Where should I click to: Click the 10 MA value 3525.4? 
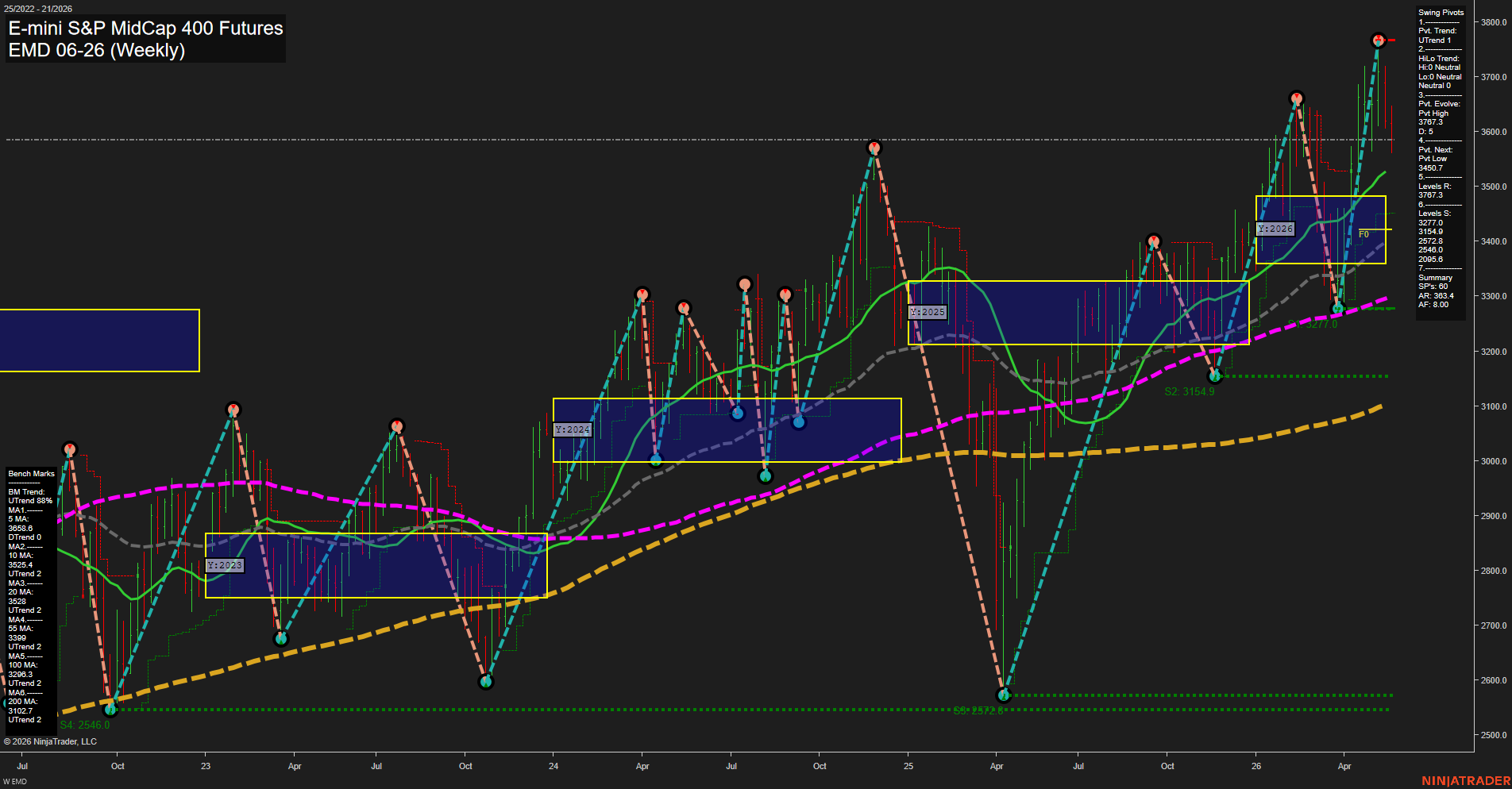[x=21, y=565]
